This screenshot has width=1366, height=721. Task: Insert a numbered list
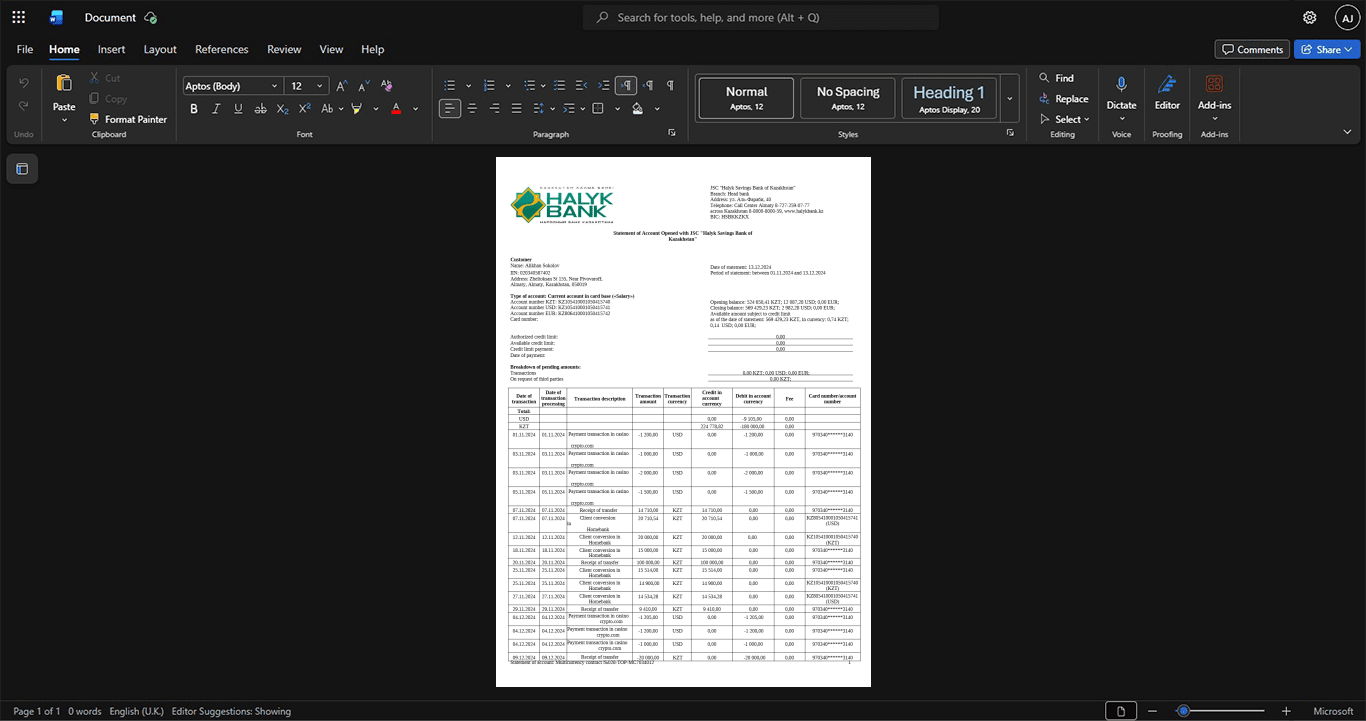tap(489, 86)
